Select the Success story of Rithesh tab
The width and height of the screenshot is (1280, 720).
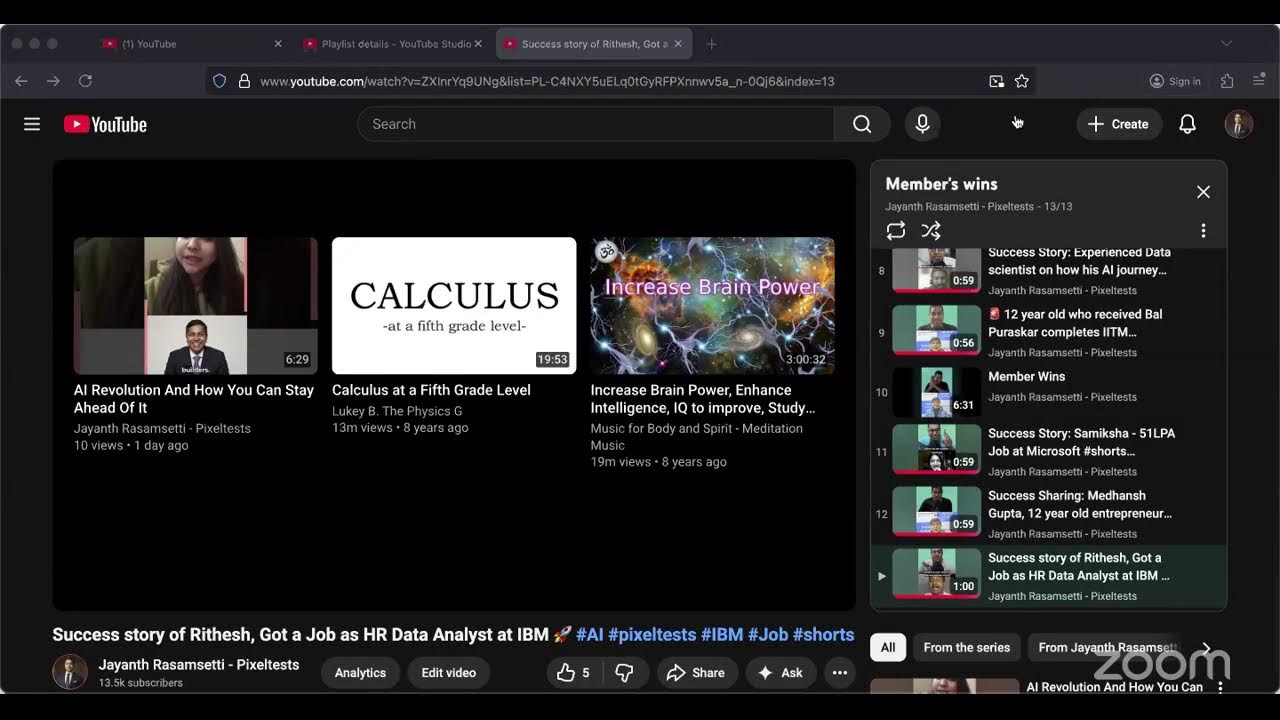click(595, 44)
